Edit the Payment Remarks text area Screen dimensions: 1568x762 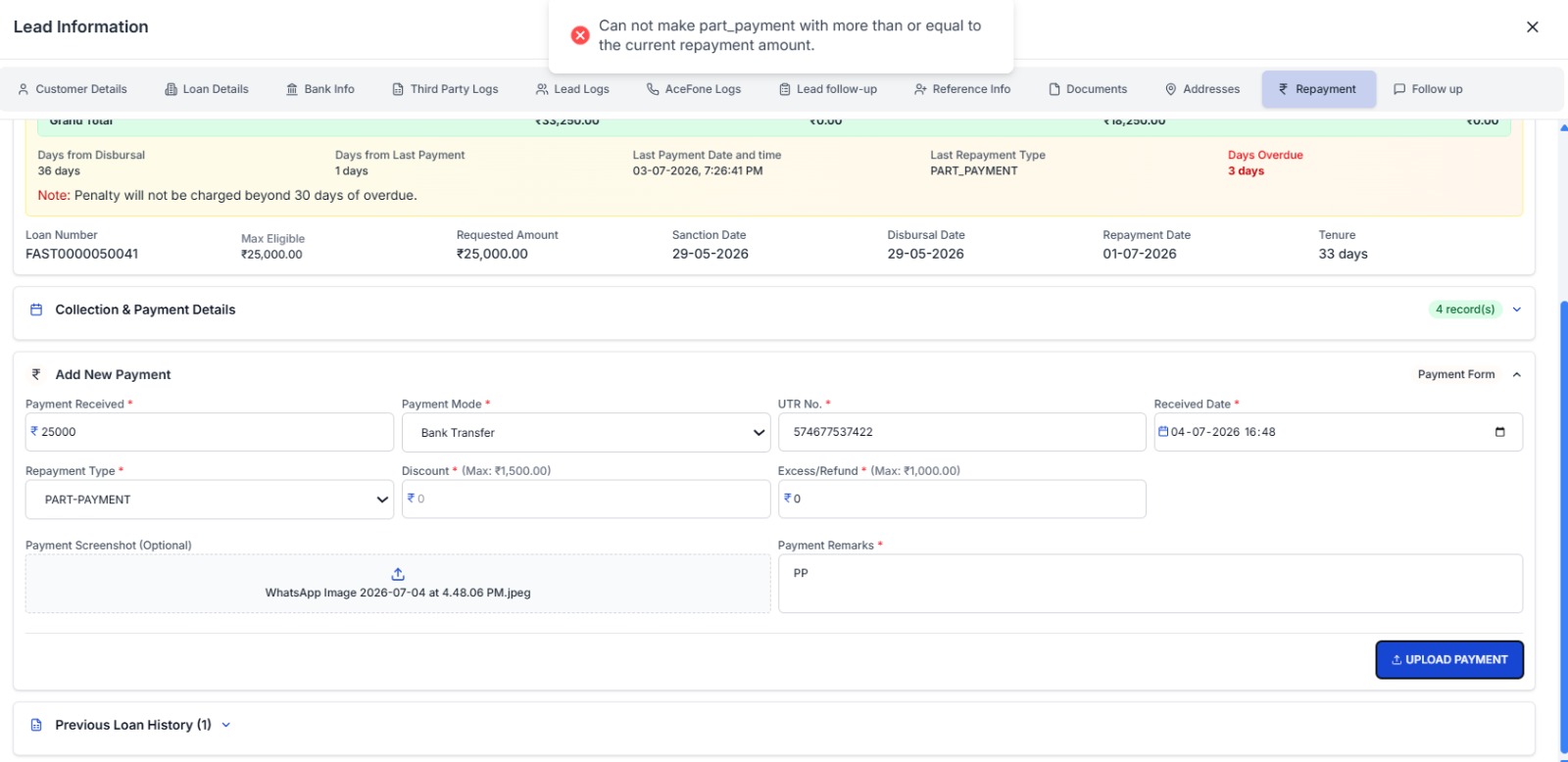pos(1151,584)
